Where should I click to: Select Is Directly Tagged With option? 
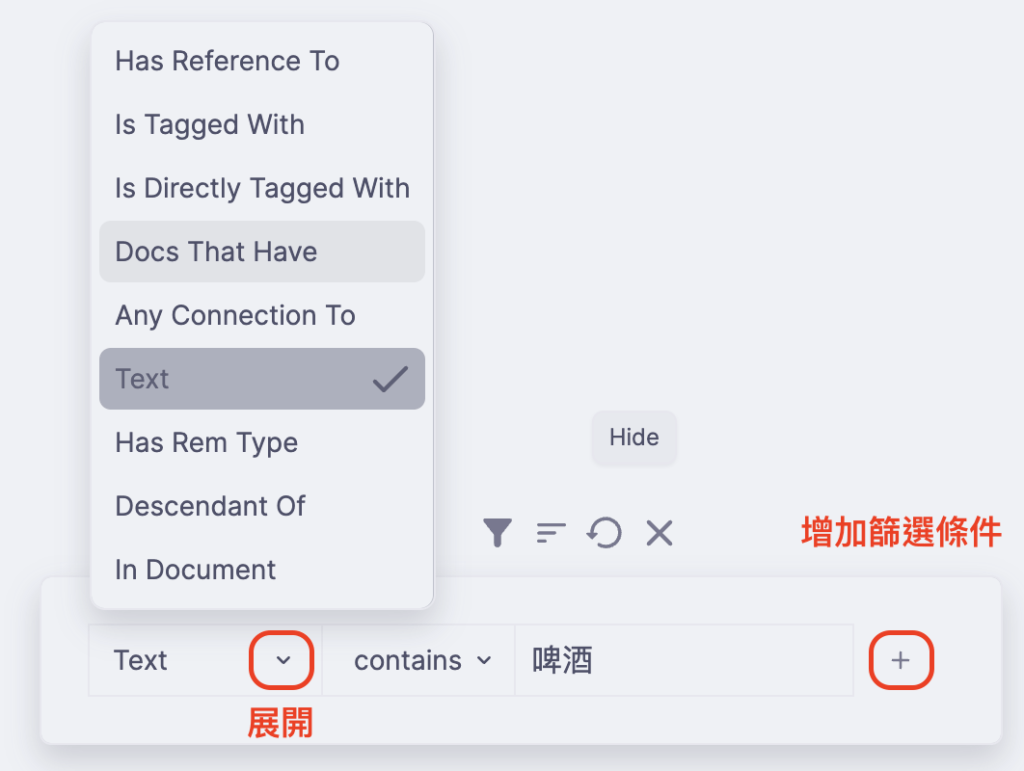pos(262,188)
